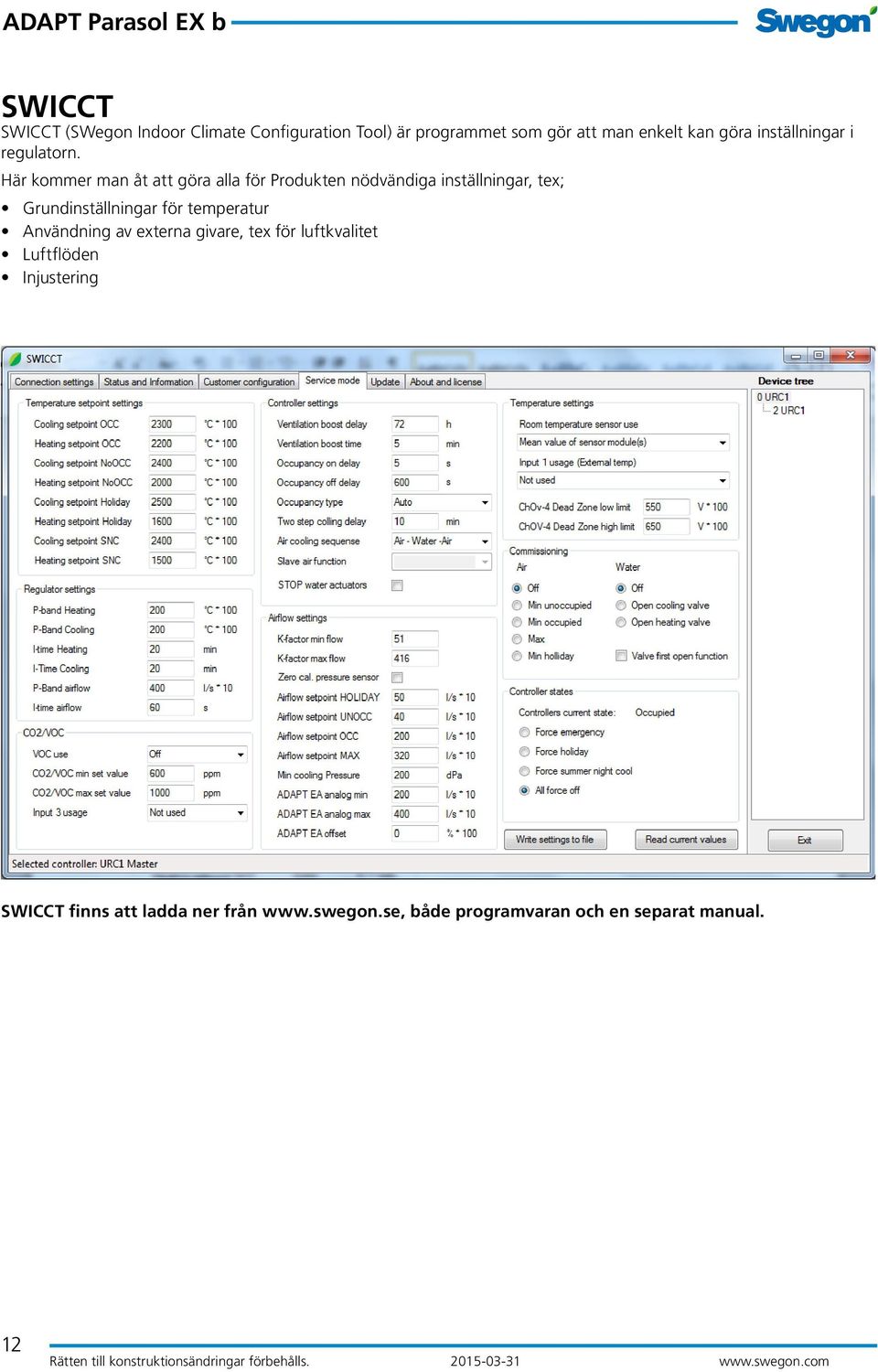Edit the P-band Heating field
This screenshot has height=1372, width=878.
(x=170, y=610)
